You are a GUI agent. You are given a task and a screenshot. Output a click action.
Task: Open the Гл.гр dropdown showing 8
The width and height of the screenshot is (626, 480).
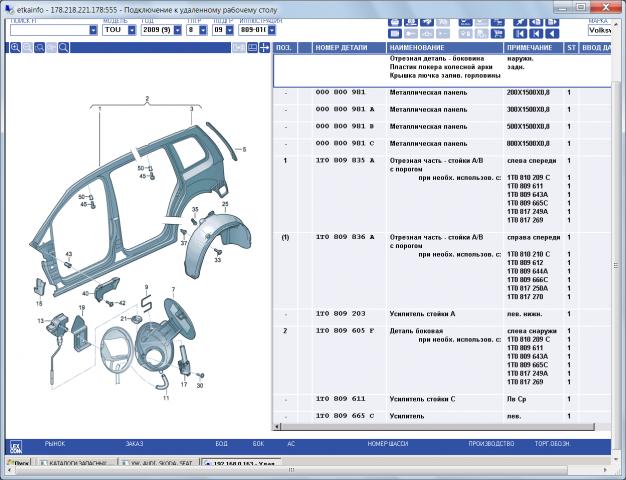coord(203,30)
